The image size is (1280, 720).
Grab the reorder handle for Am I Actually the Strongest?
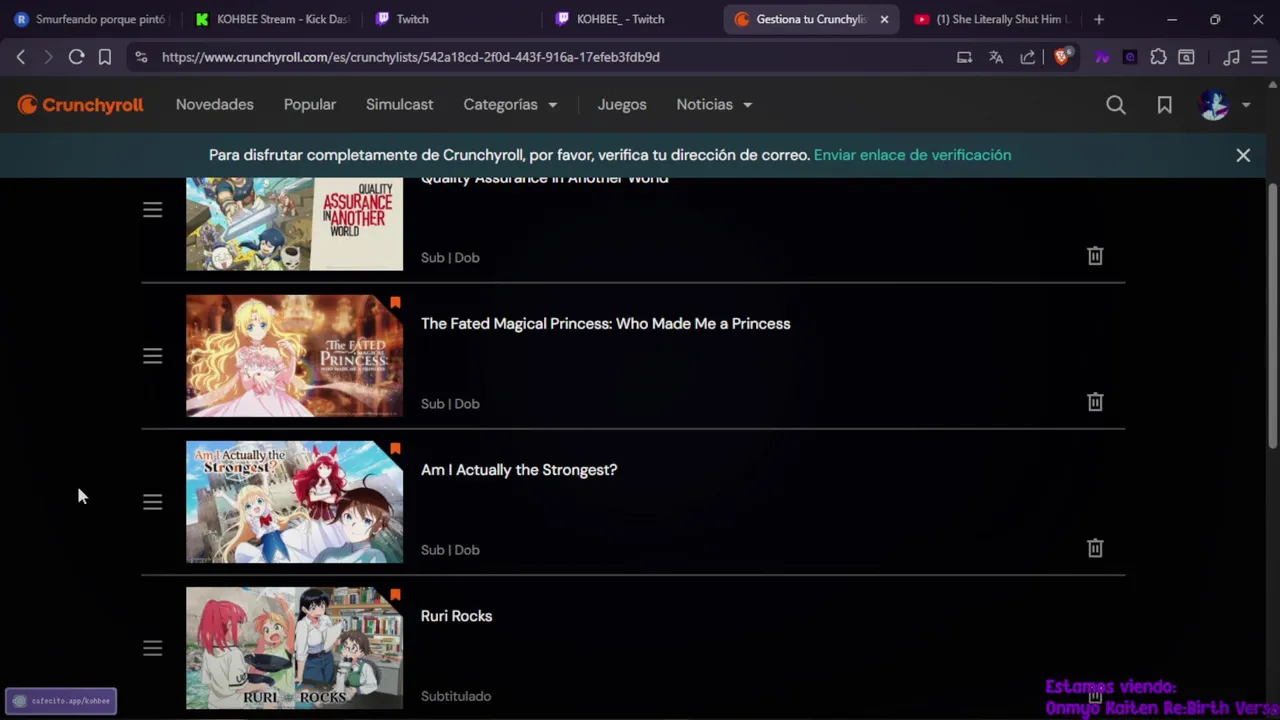pyautogui.click(x=152, y=502)
